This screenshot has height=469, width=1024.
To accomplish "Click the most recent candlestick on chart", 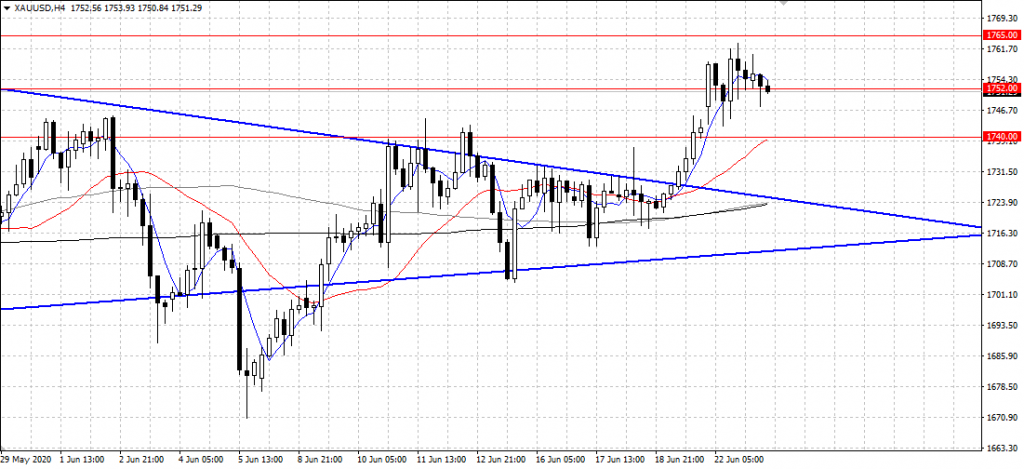I will pyautogui.click(x=767, y=89).
